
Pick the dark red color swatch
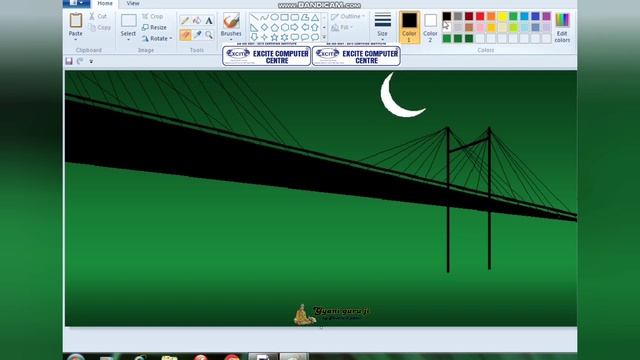point(469,16)
